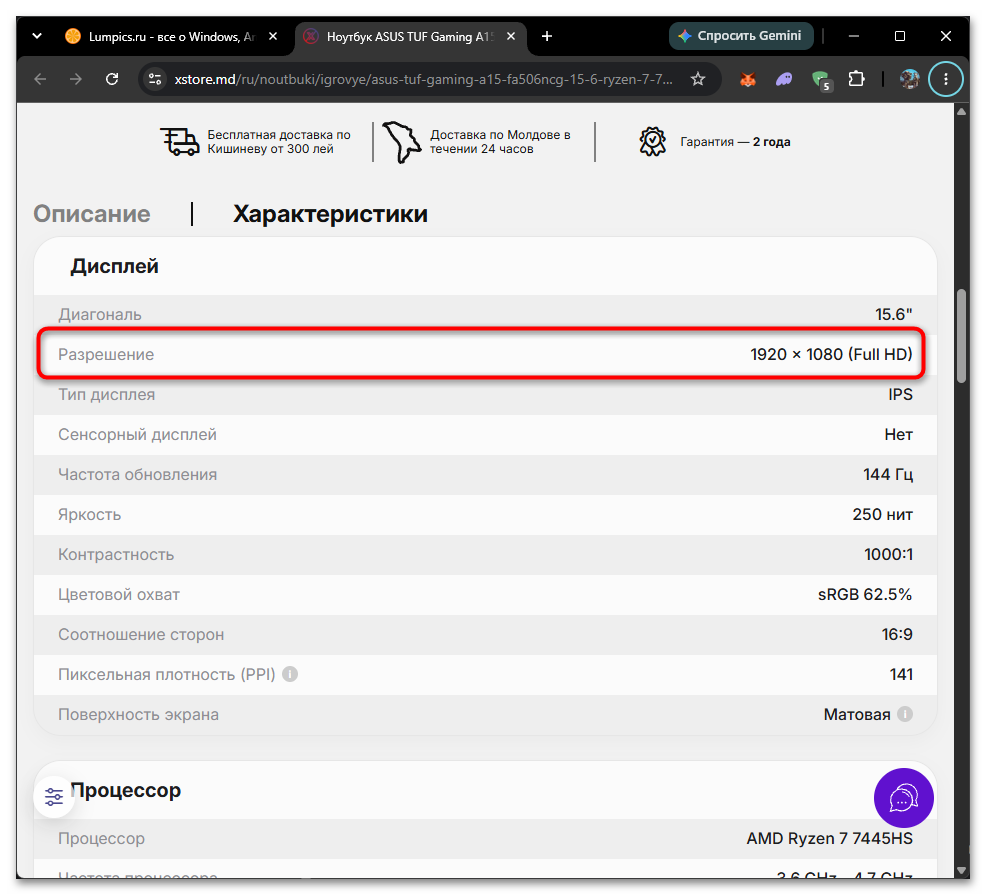Image resolution: width=986 pixels, height=895 pixels.
Task: Click the 144 Гц refresh rate value
Action: tap(888, 474)
